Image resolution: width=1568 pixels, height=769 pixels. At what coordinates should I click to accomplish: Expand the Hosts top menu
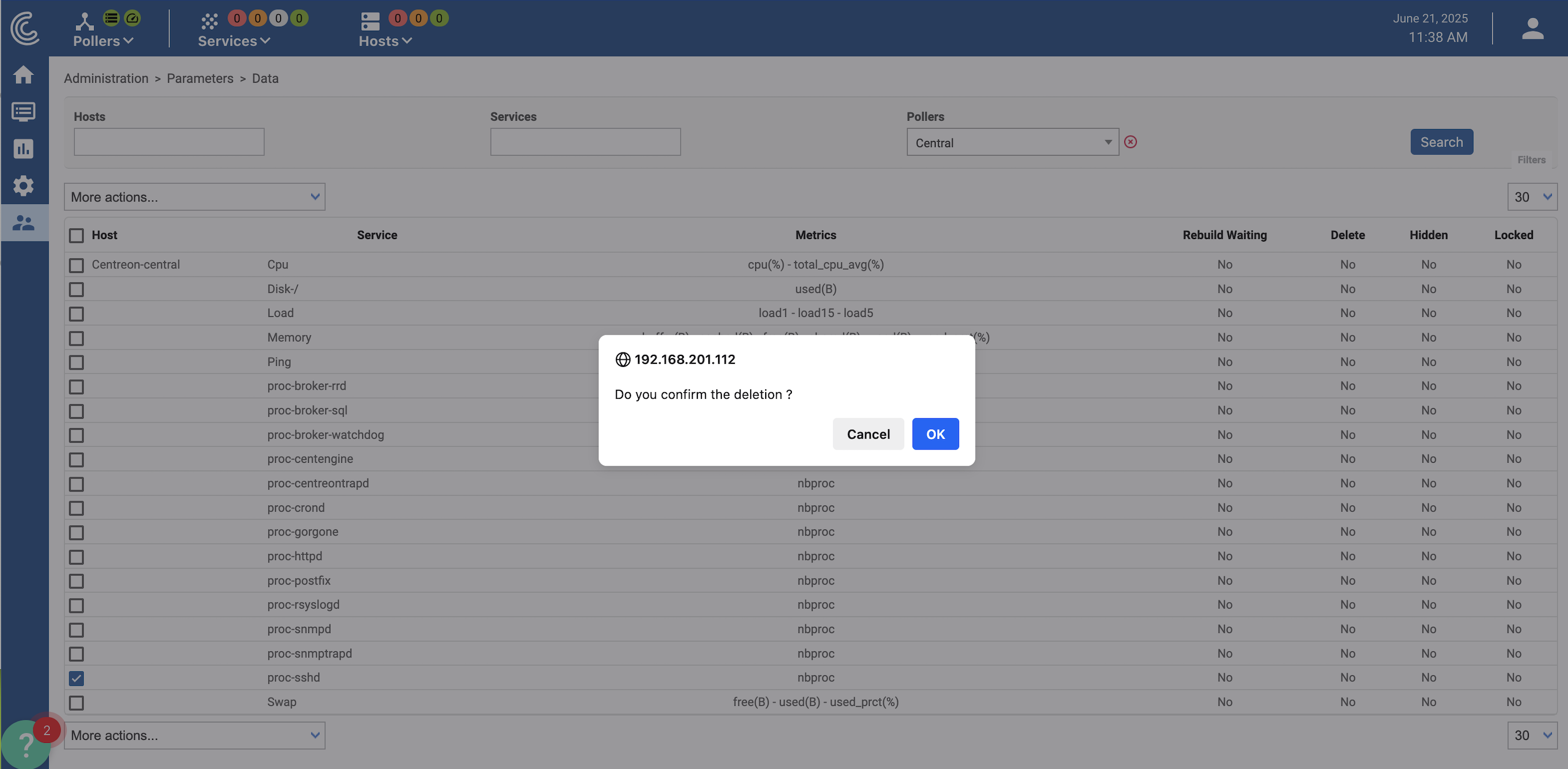[x=385, y=41]
